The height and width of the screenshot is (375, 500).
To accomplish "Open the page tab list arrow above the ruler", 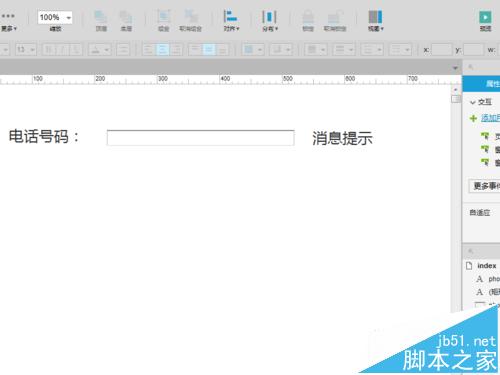I will click(x=455, y=68).
